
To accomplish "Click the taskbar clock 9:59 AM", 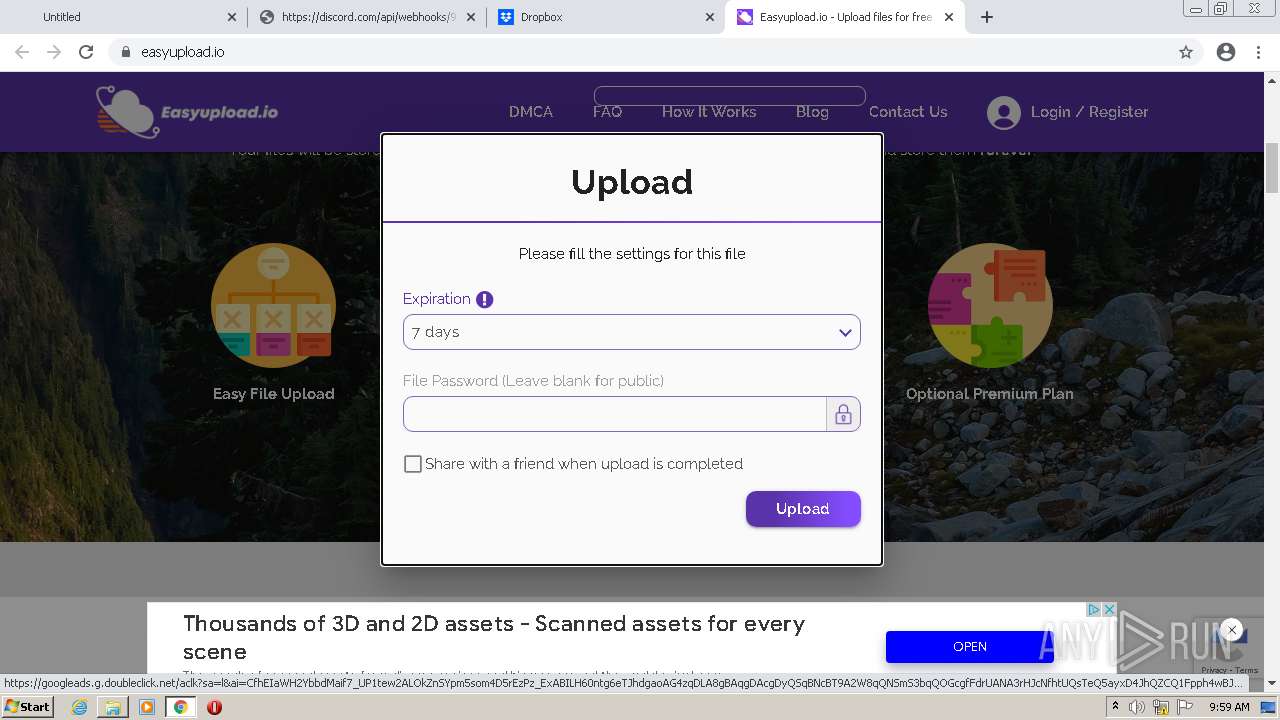I will pos(1228,707).
